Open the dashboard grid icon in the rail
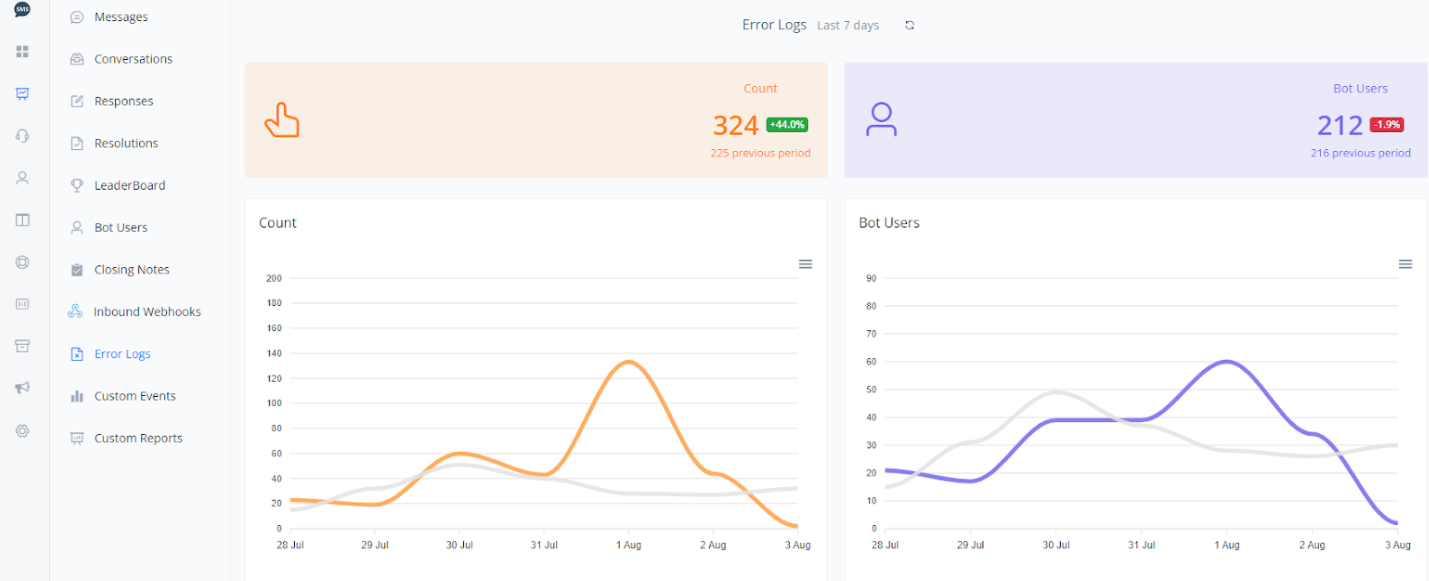 [22, 51]
